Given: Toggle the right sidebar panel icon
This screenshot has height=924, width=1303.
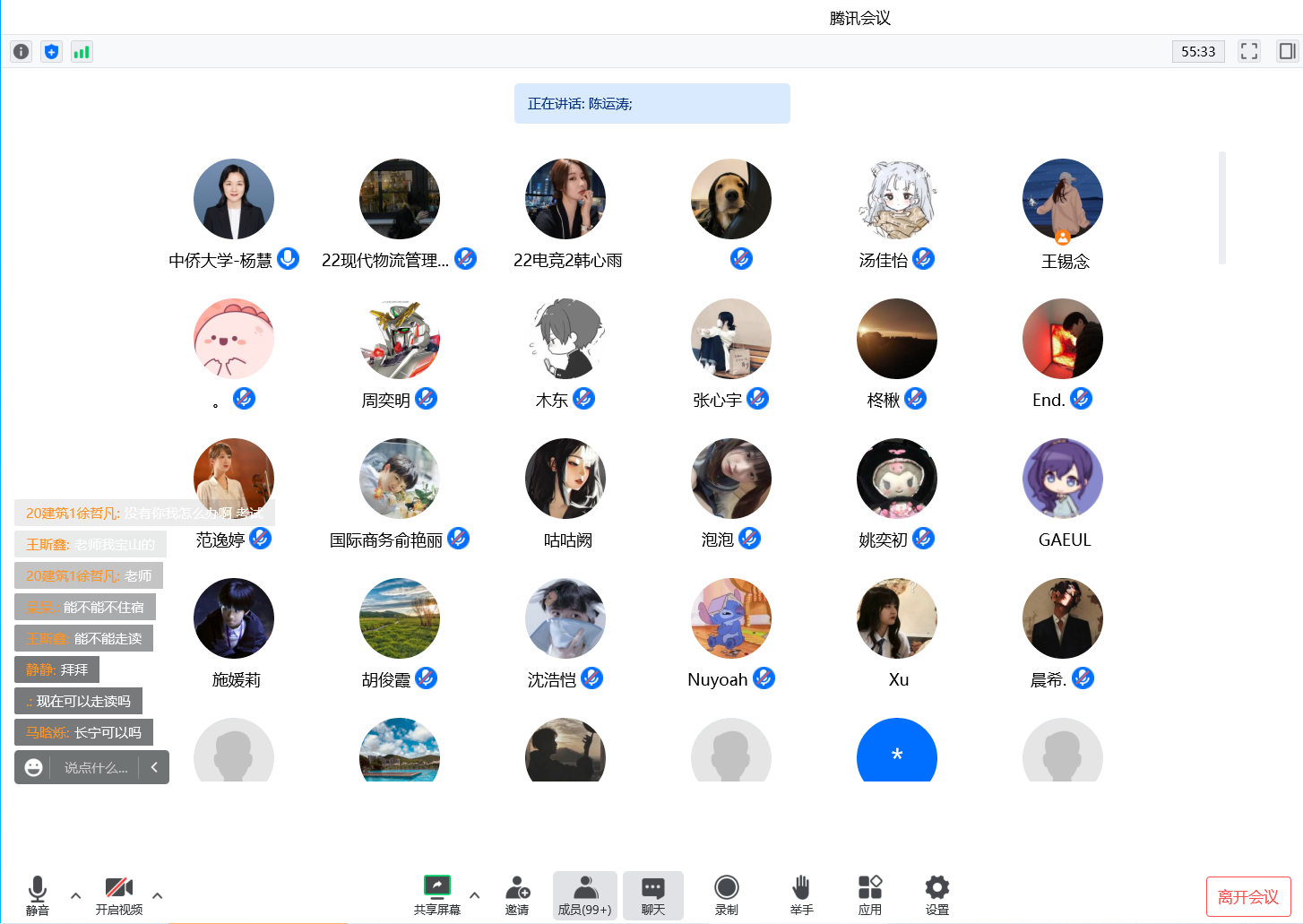Looking at the screenshot, I should click(x=1287, y=51).
